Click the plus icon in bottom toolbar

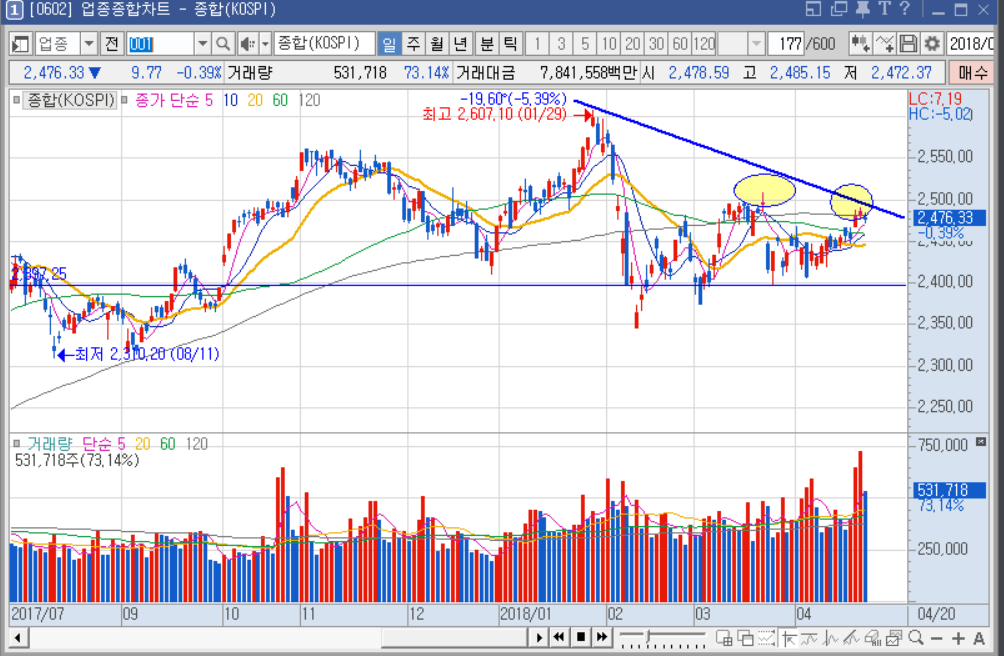click(958, 638)
